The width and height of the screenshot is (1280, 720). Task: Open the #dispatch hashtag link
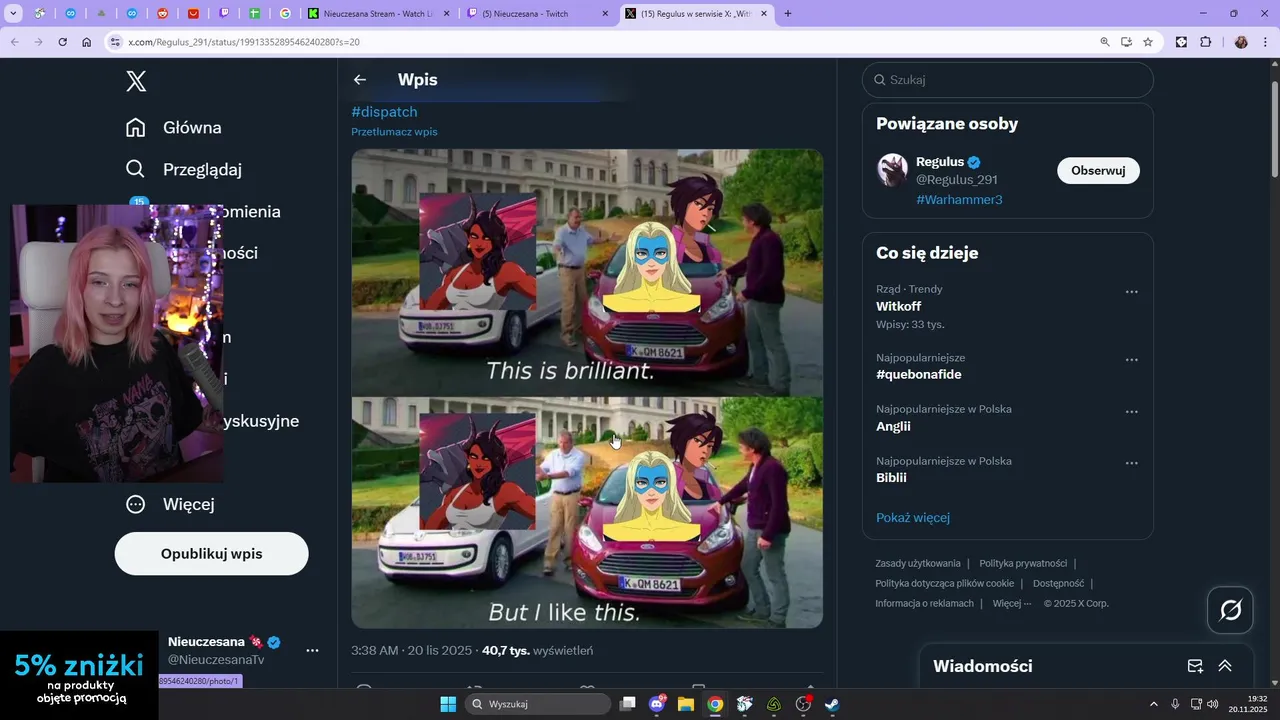(384, 112)
